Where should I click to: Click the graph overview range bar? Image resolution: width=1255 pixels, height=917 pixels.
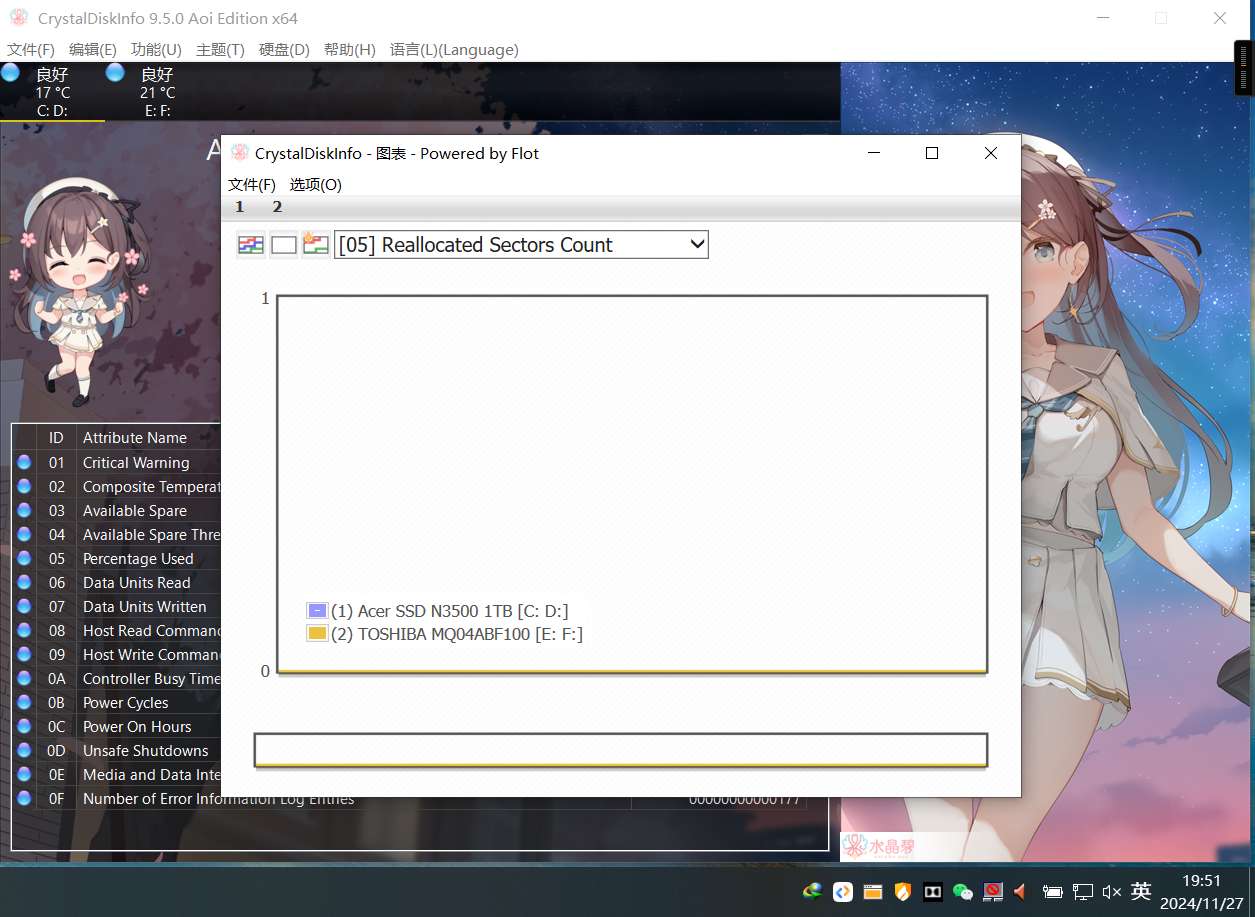coord(621,750)
